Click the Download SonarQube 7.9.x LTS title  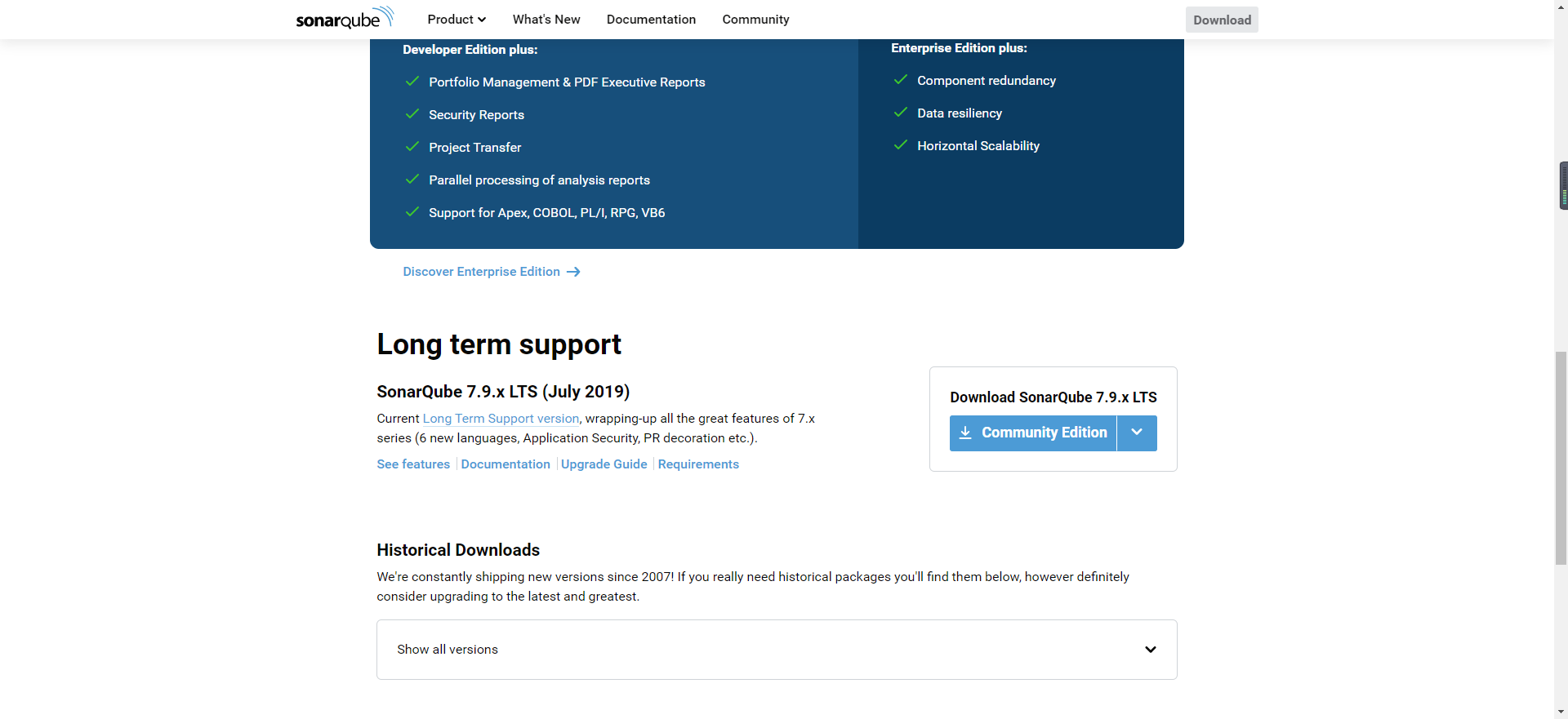point(1053,397)
